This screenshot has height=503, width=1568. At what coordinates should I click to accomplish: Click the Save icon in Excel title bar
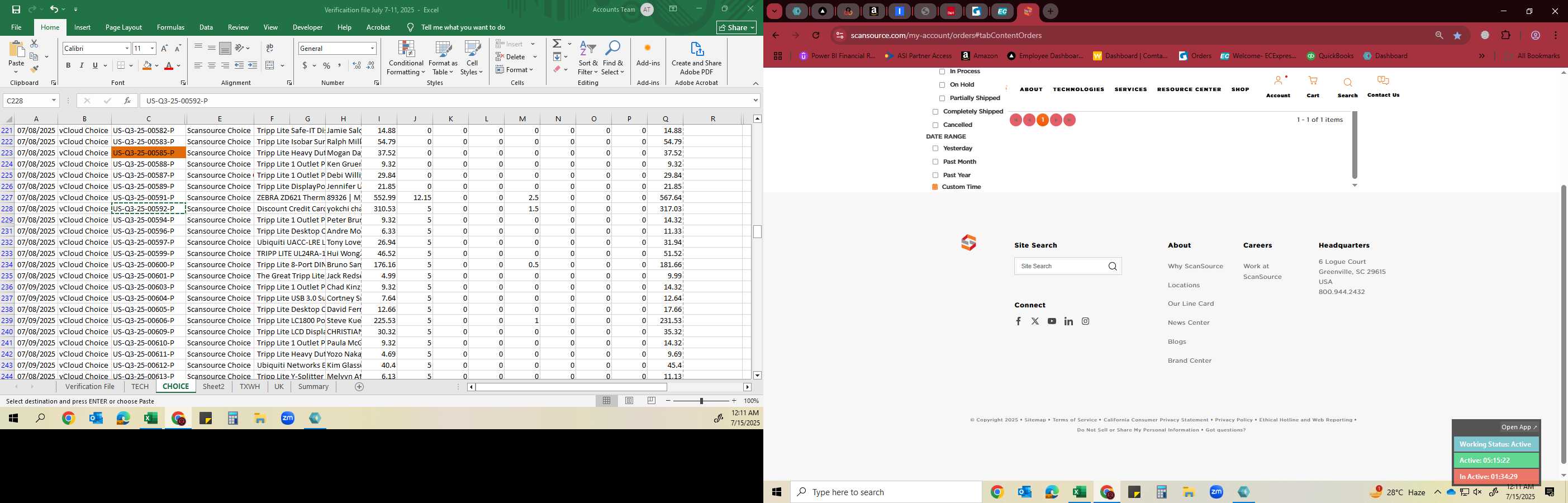tap(16, 9)
